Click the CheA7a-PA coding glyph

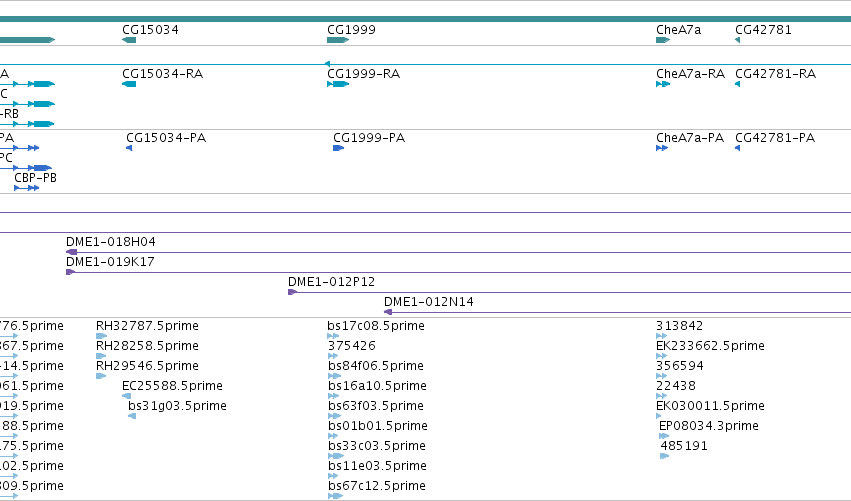[662, 148]
